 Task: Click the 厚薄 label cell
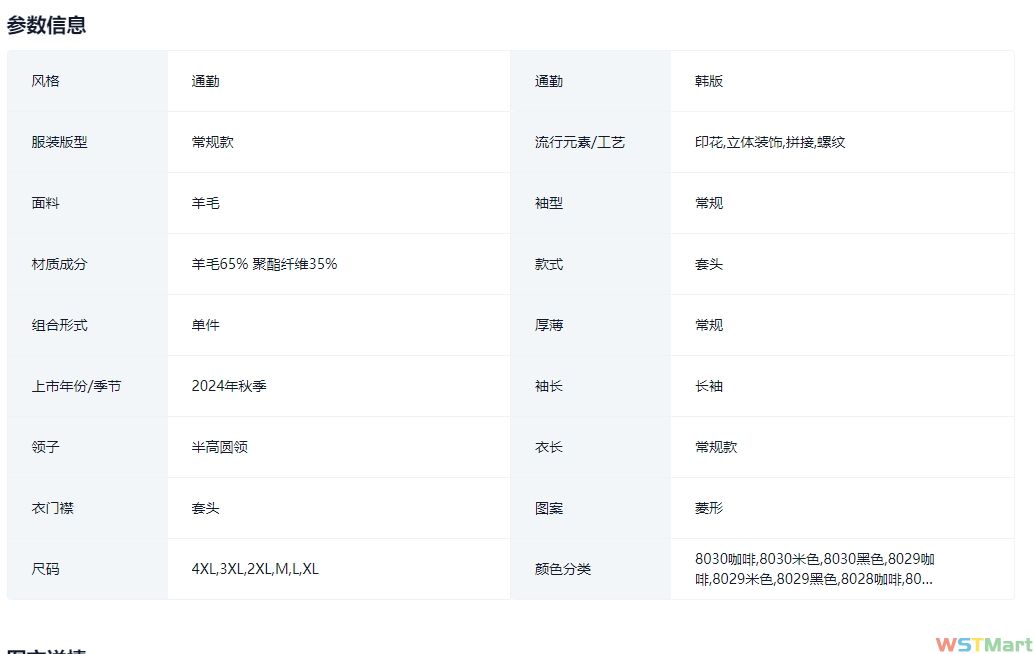click(549, 325)
